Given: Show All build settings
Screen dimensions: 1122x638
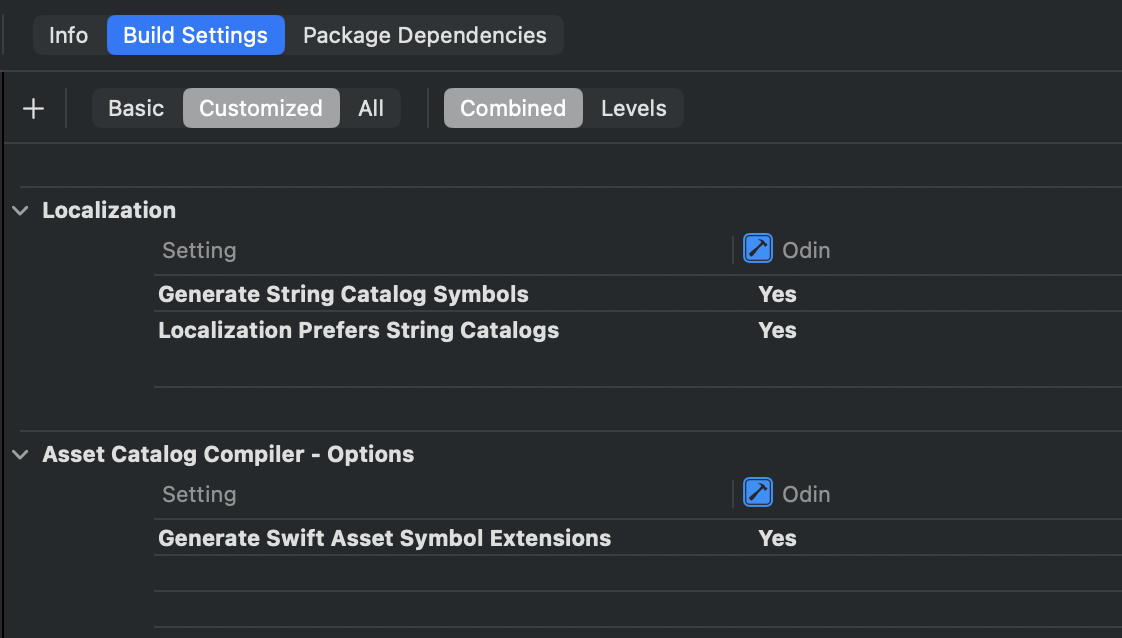Looking at the screenshot, I should (371, 108).
